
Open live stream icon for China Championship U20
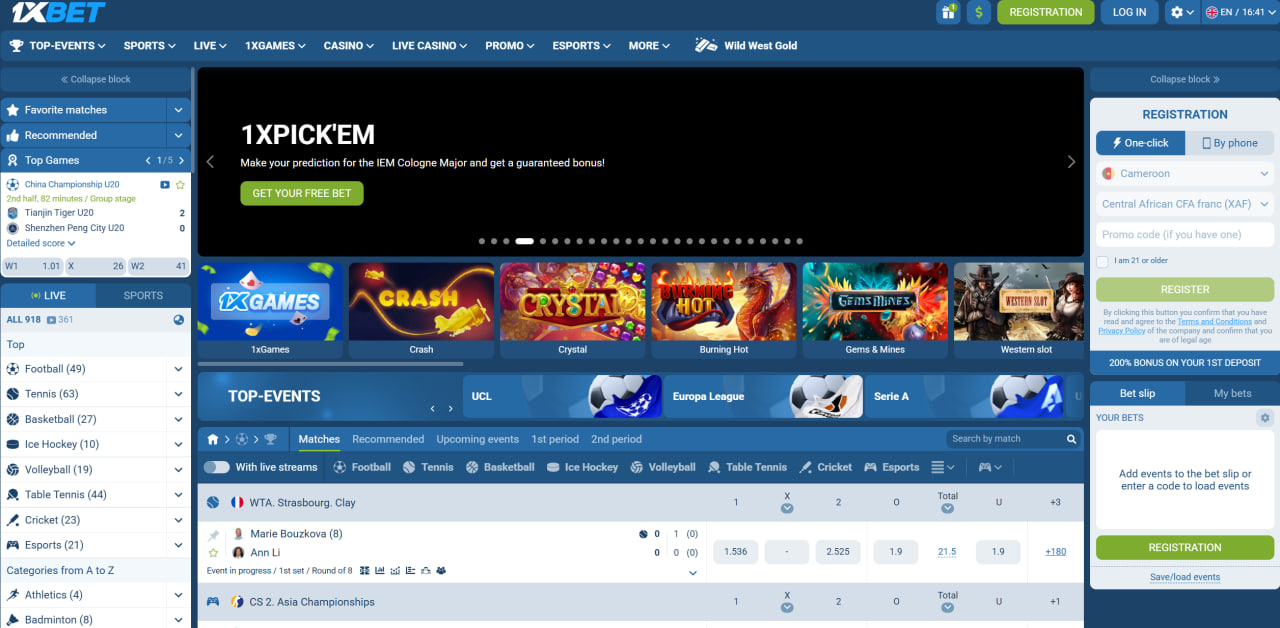click(x=165, y=185)
